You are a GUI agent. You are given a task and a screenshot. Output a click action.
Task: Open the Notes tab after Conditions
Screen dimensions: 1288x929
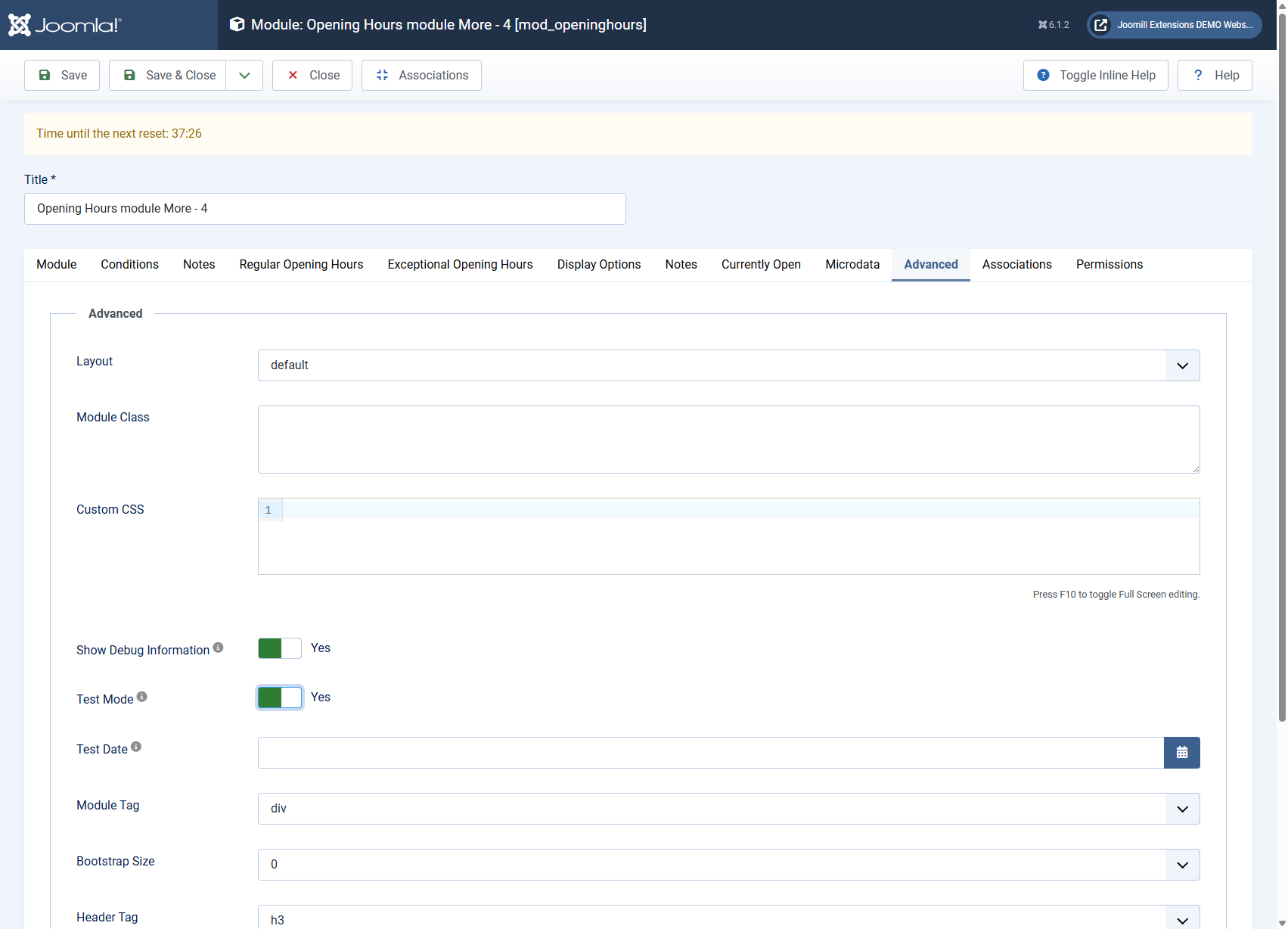(199, 265)
